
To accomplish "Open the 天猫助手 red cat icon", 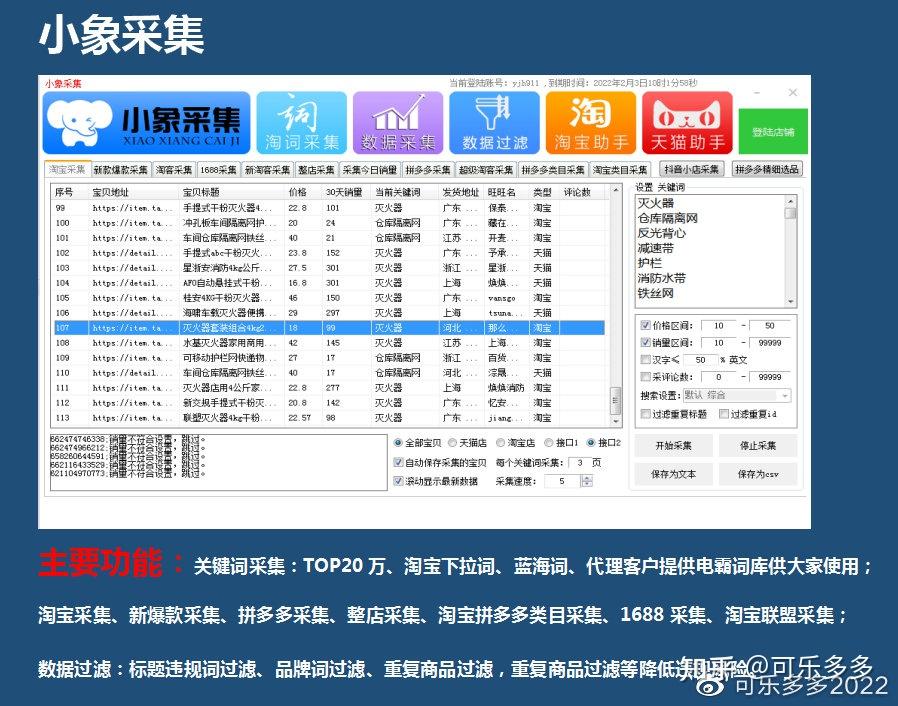I will pyautogui.click(x=687, y=123).
